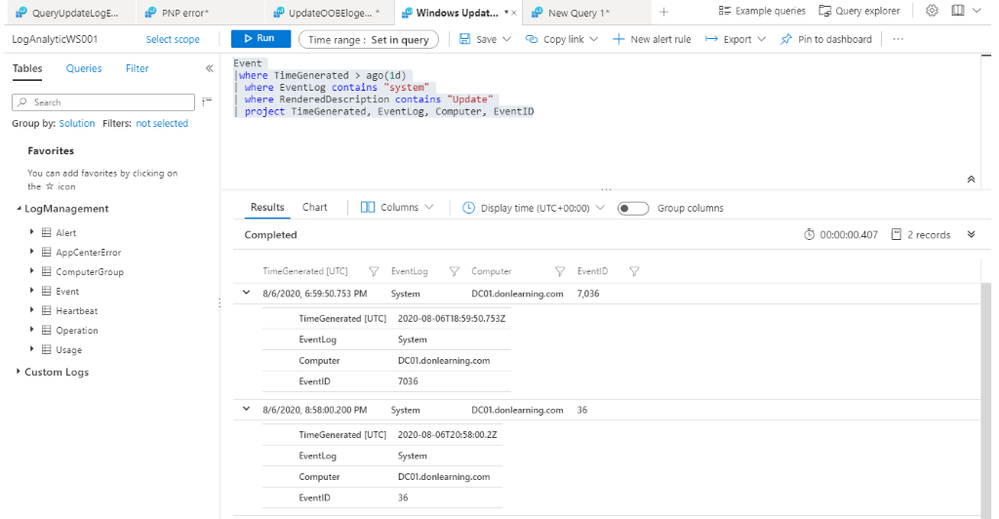Expand the Usage table
Image resolution: width=999 pixels, height=519 pixels.
click(31, 349)
